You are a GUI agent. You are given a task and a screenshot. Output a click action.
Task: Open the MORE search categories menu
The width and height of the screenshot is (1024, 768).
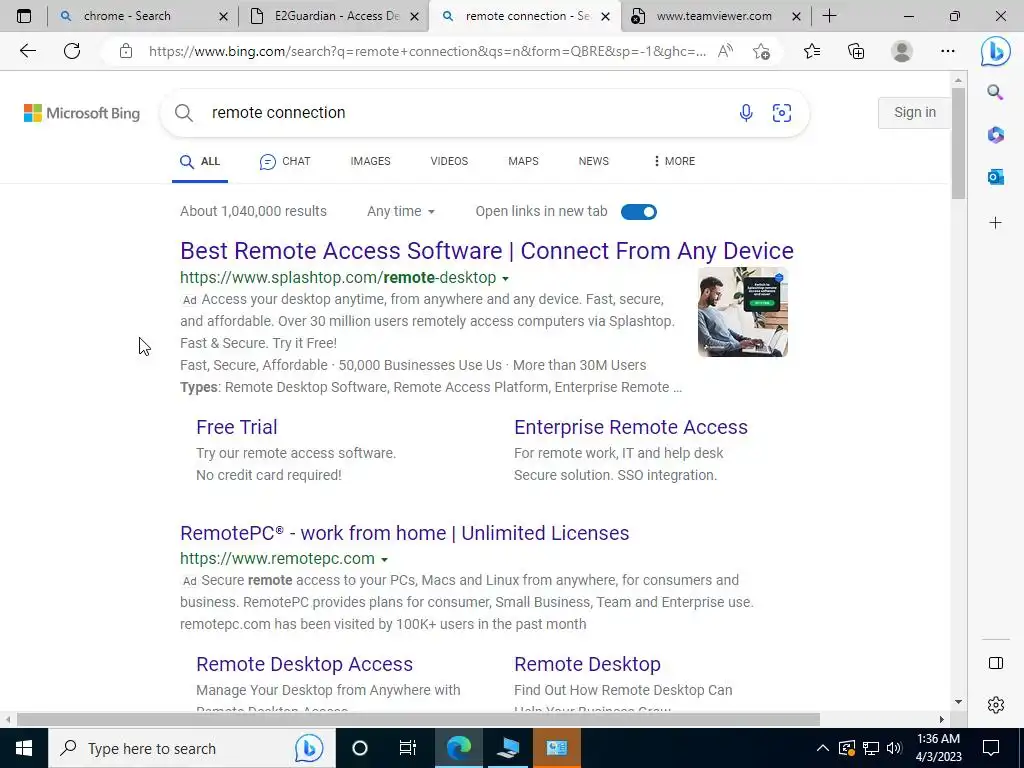673,161
